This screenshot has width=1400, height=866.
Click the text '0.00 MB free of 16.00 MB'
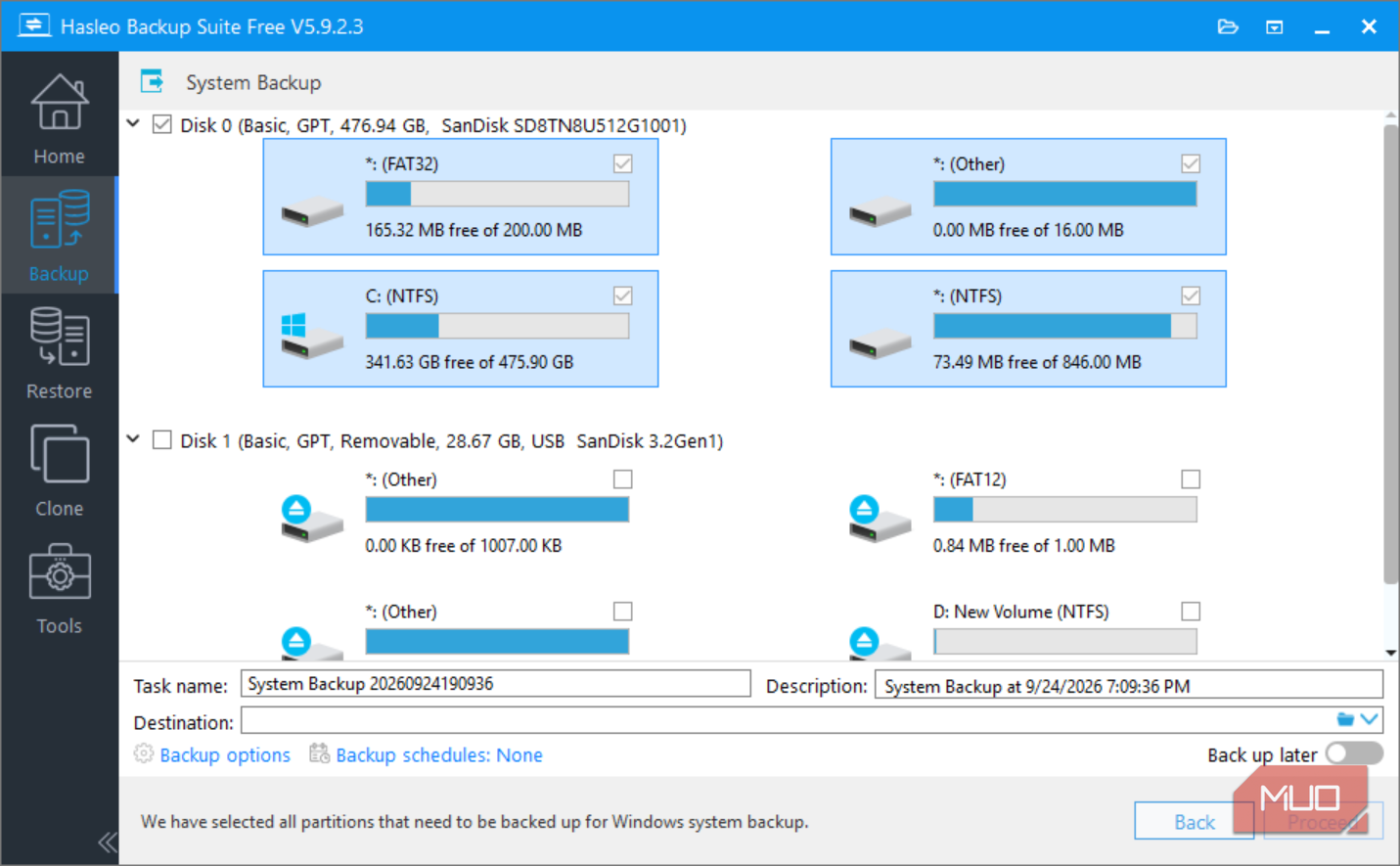1028,230
